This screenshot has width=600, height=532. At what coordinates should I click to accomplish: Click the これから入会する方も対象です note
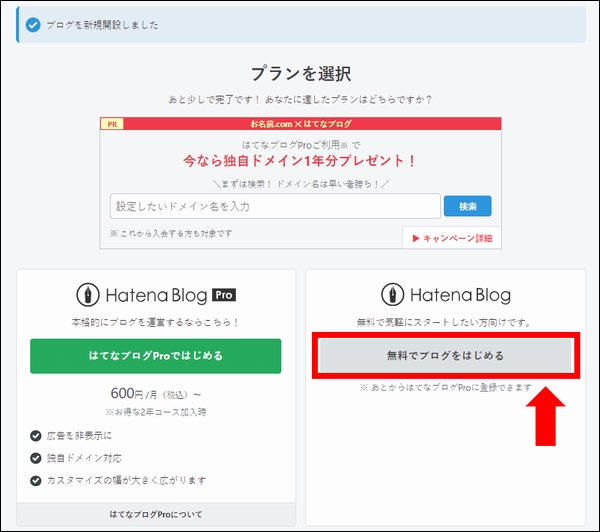click(171, 233)
